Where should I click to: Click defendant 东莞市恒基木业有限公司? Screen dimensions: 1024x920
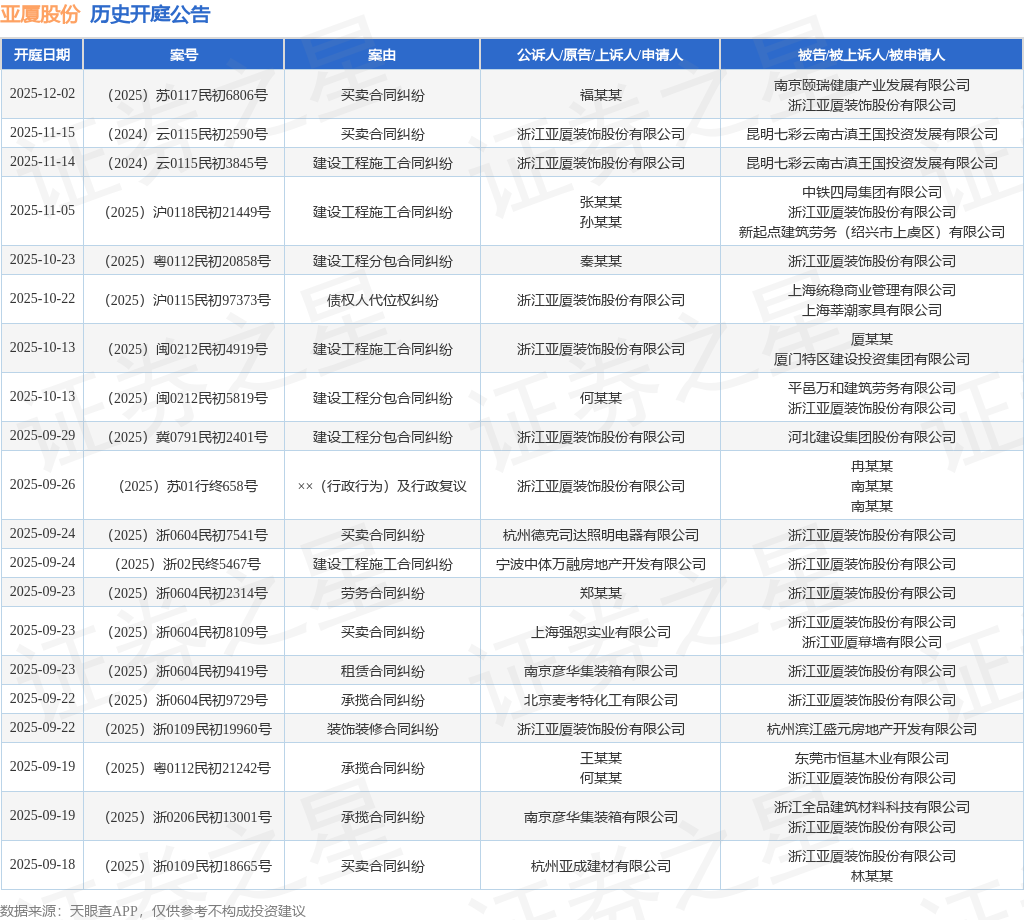pyautogui.click(x=872, y=758)
